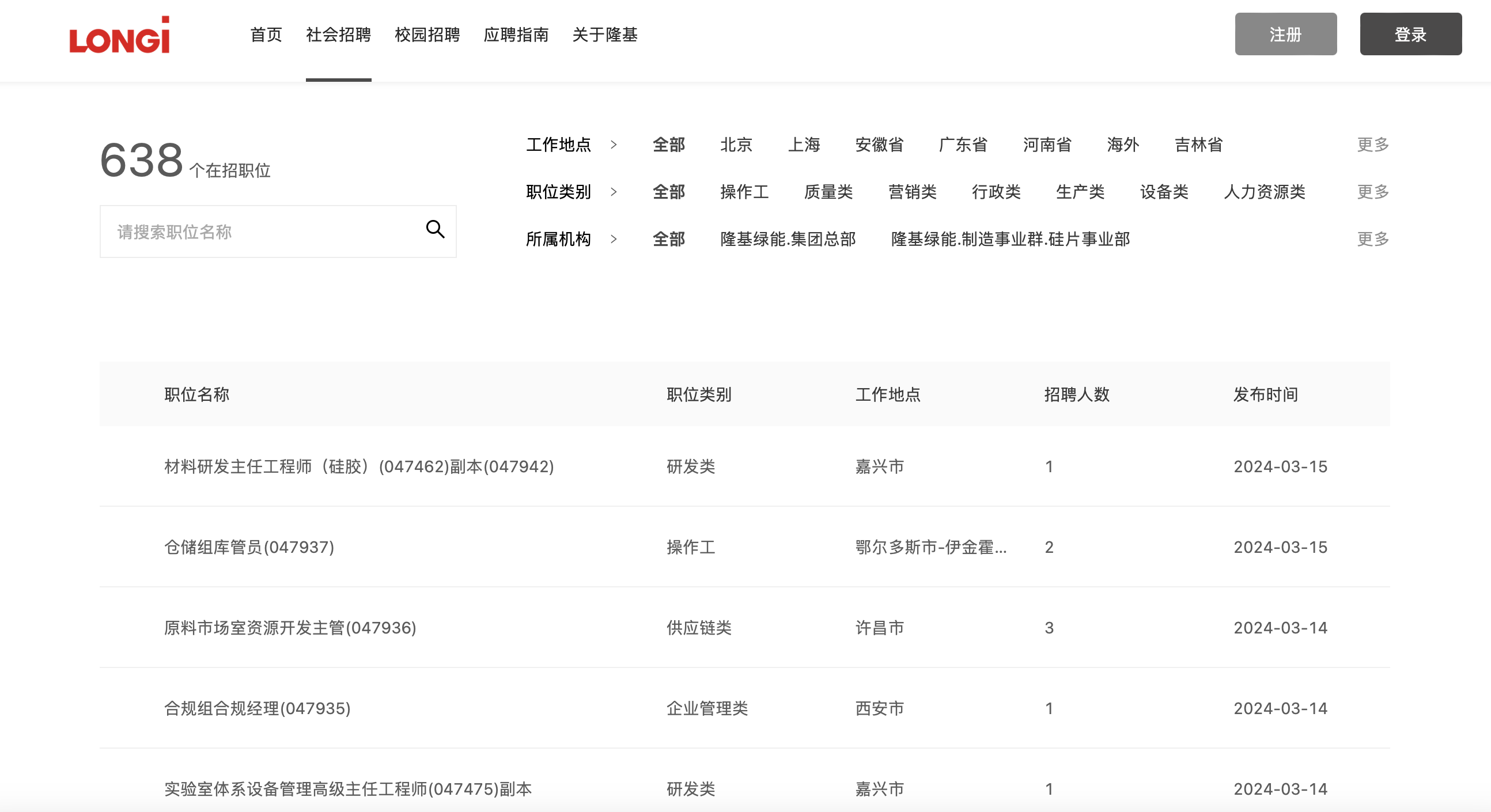
Task: Click the arrow next to 所属机构
Action: coord(614,239)
